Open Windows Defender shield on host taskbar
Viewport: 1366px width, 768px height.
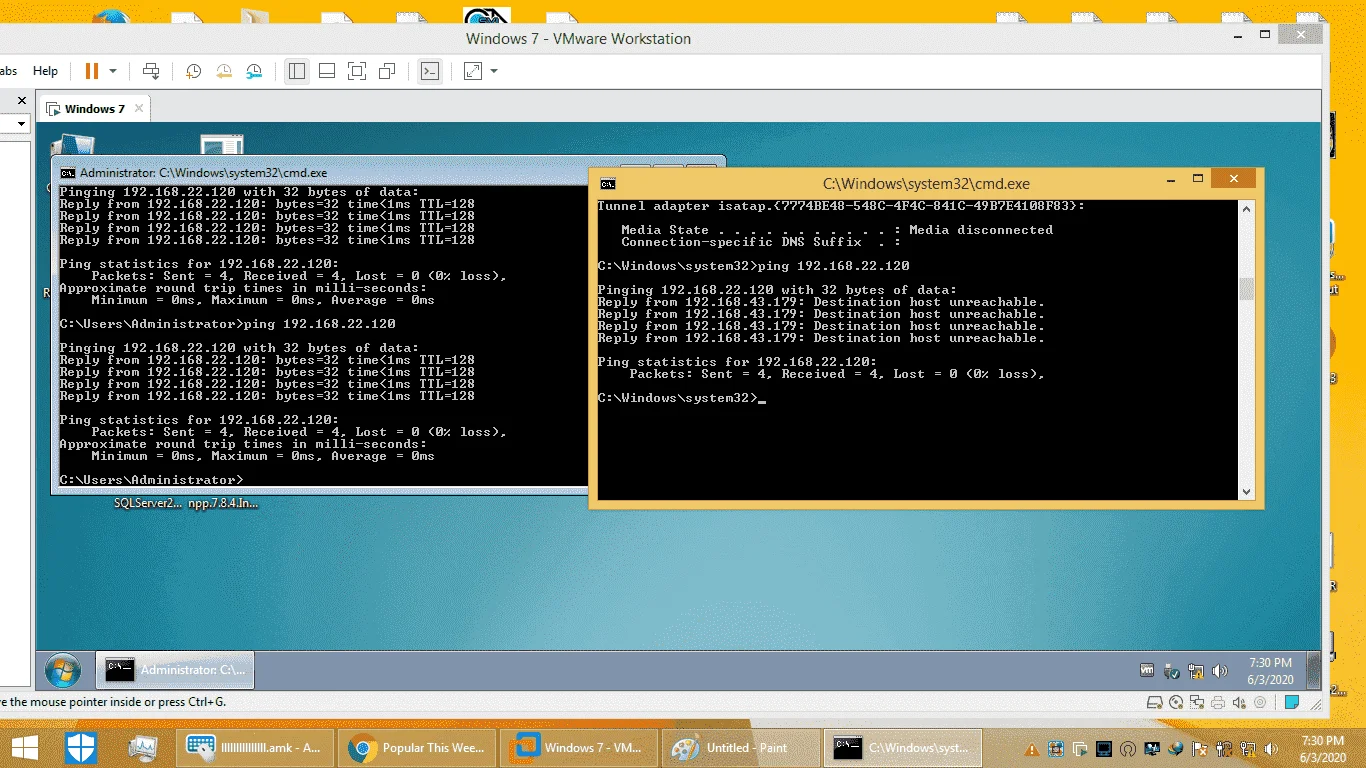coord(81,747)
